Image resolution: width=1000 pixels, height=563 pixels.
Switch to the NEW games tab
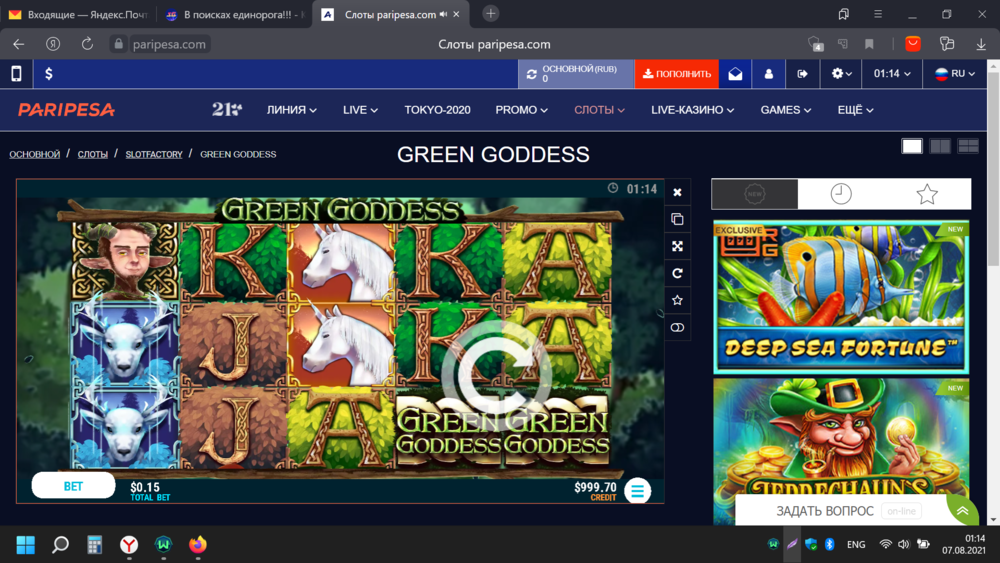(754, 194)
